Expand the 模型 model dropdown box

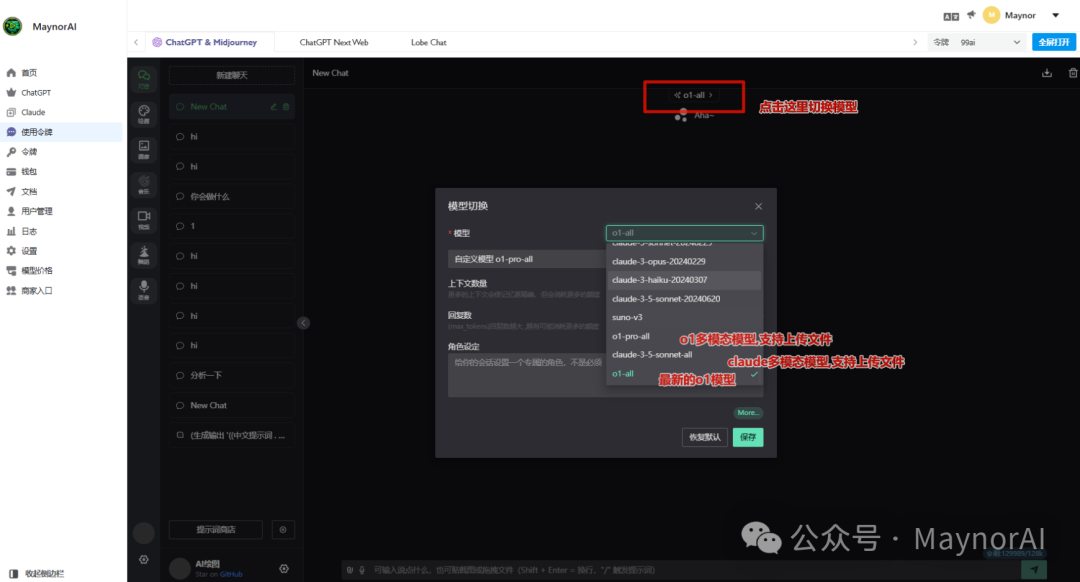(x=684, y=233)
